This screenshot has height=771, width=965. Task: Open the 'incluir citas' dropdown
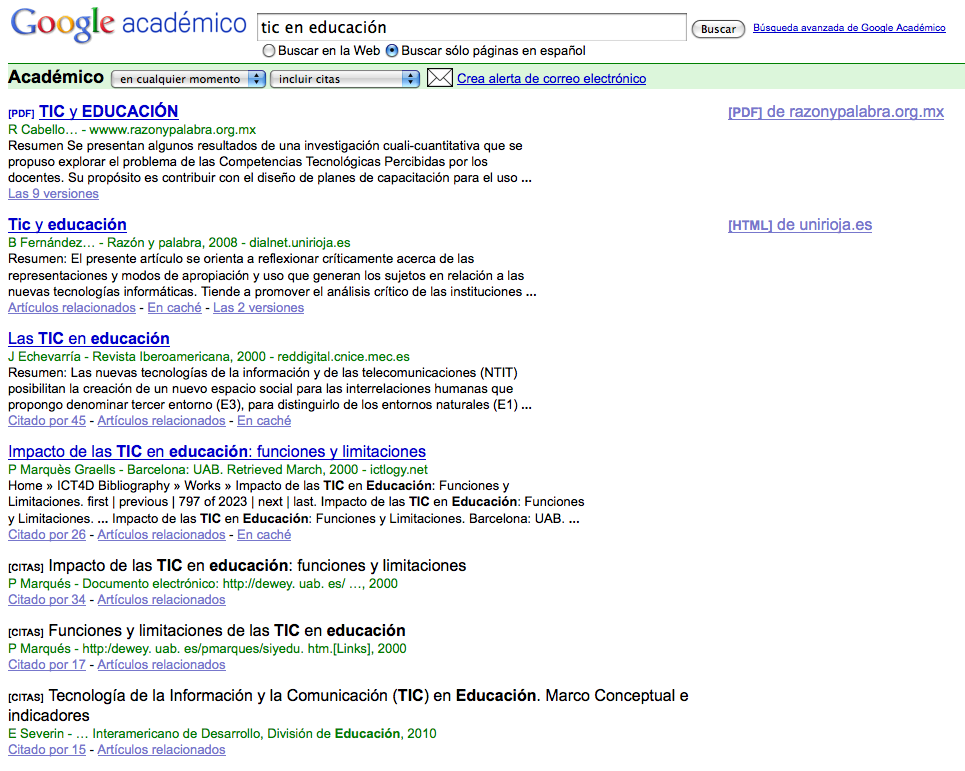pyautogui.click(x=344, y=77)
